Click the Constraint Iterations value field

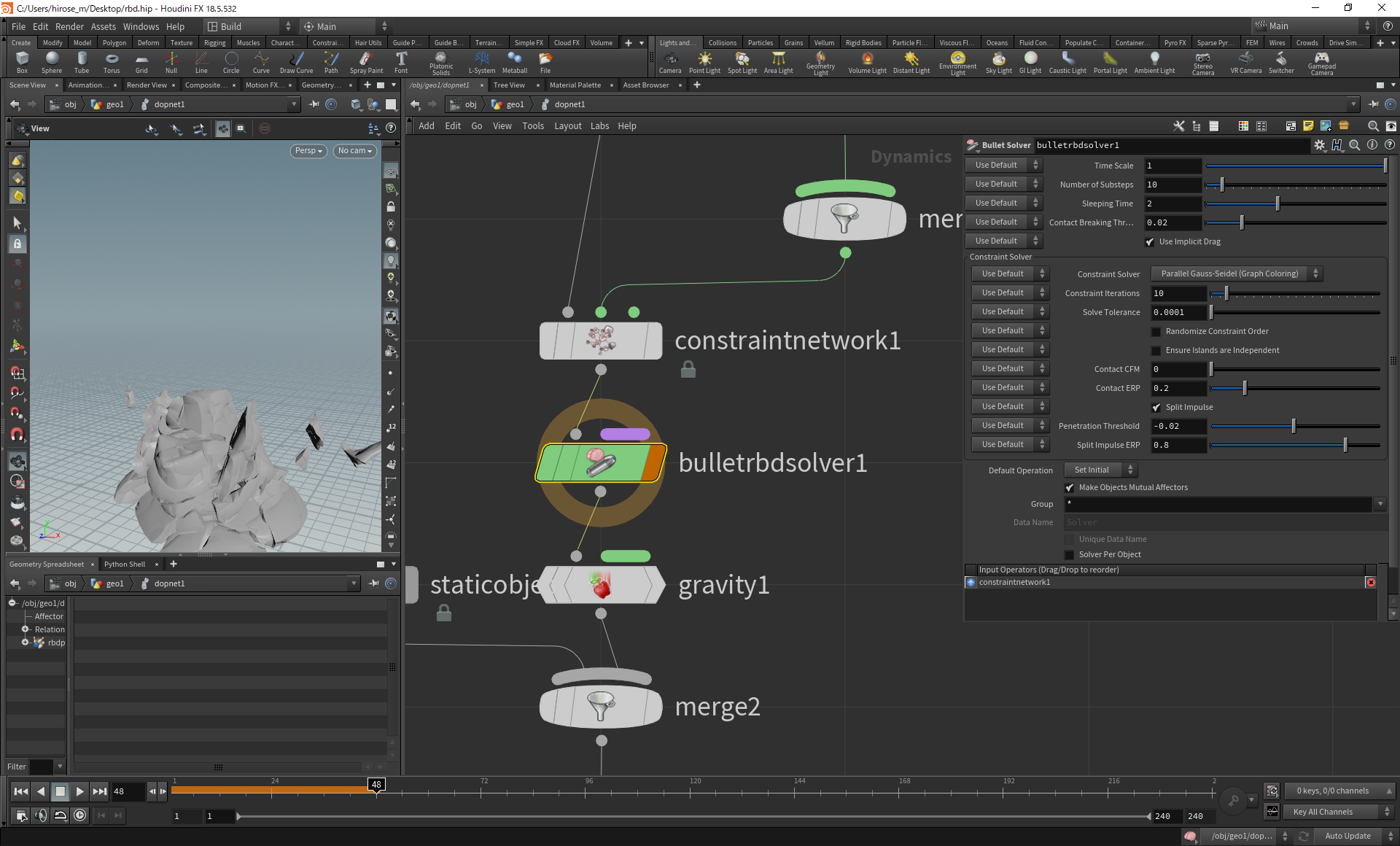(1178, 294)
